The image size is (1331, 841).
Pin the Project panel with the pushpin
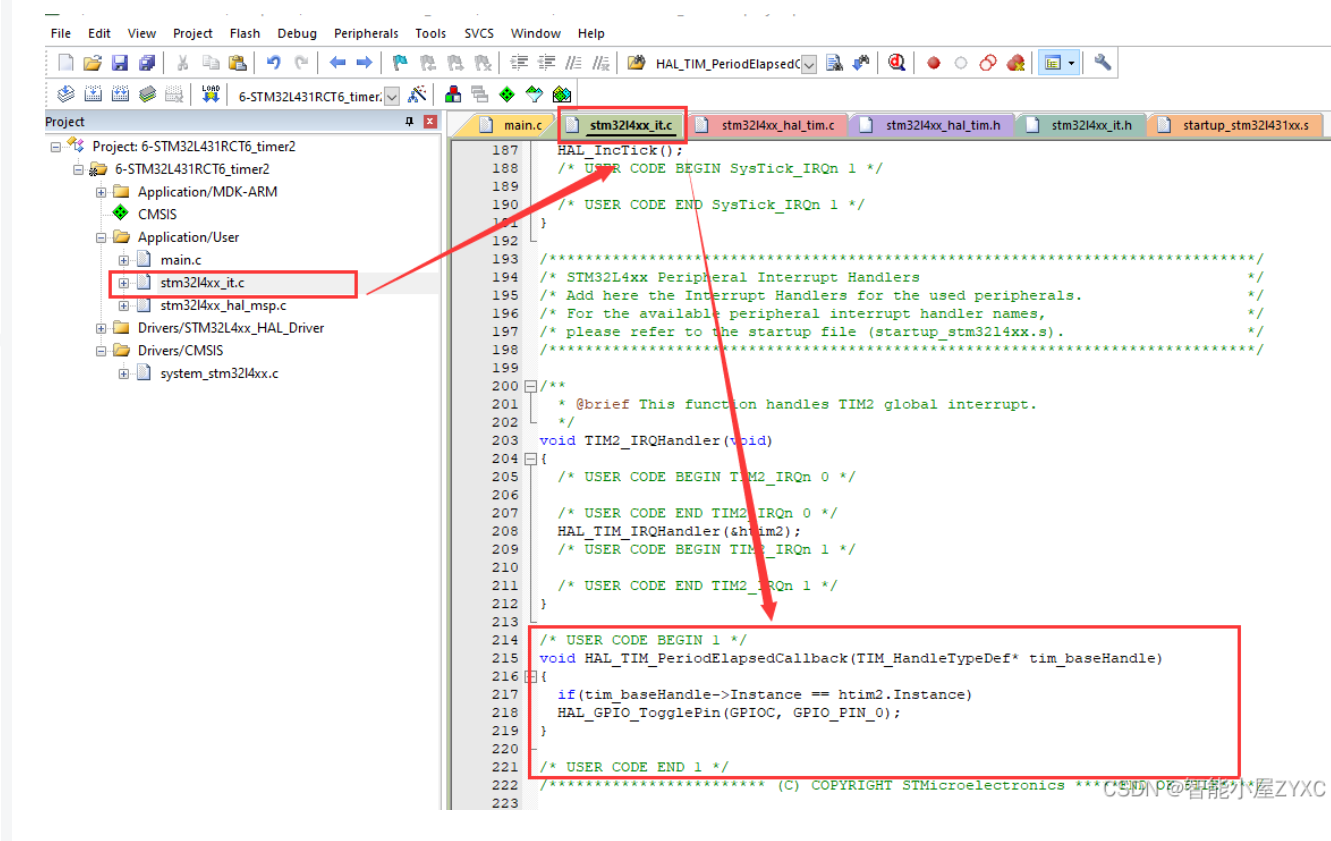click(x=408, y=122)
